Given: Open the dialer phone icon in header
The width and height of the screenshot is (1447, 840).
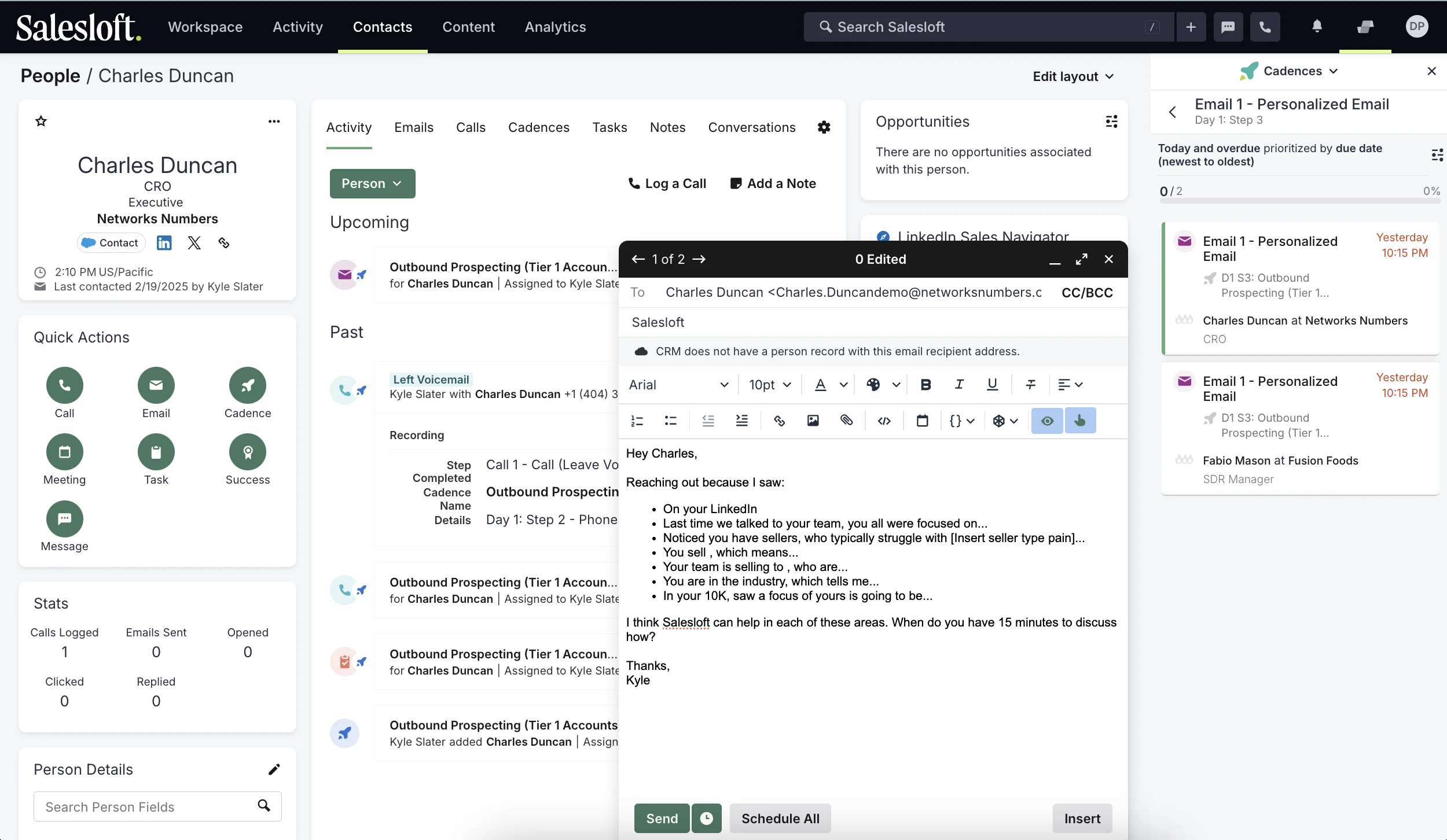Looking at the screenshot, I should pos(1265,27).
